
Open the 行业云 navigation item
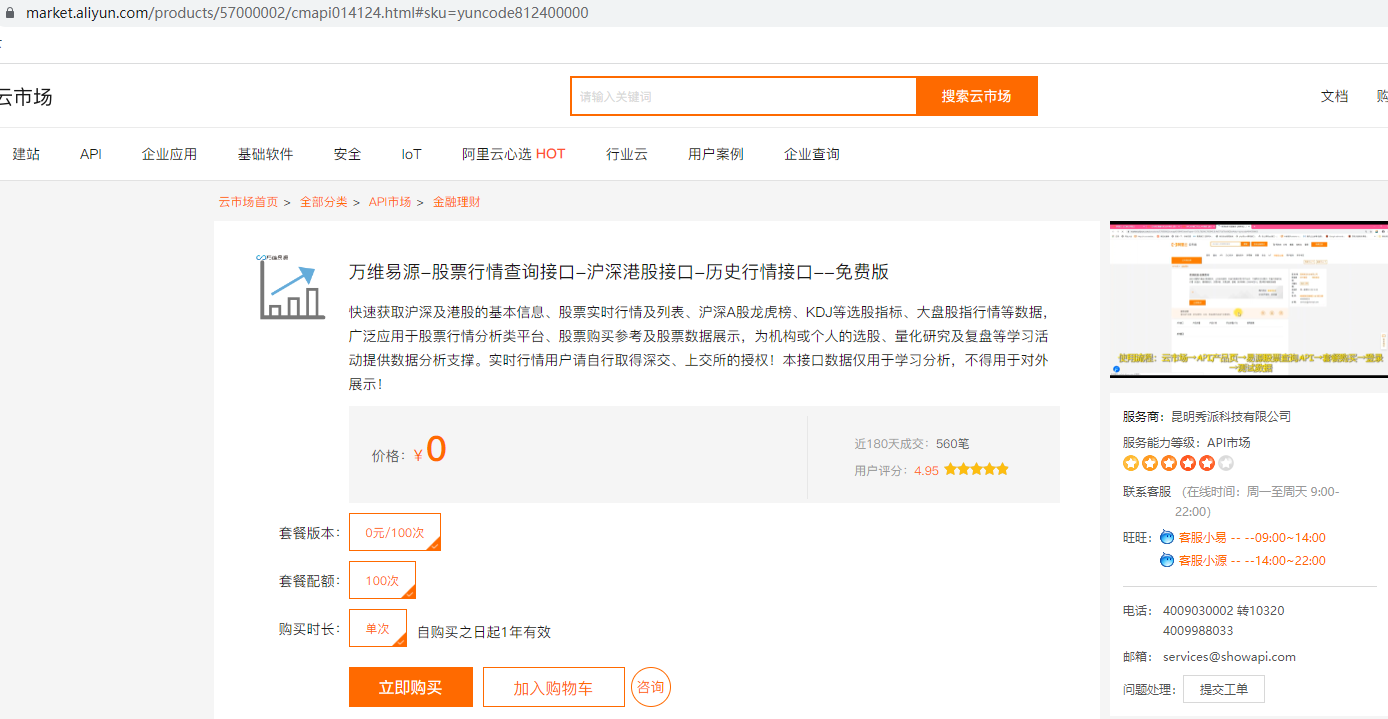[x=627, y=154]
